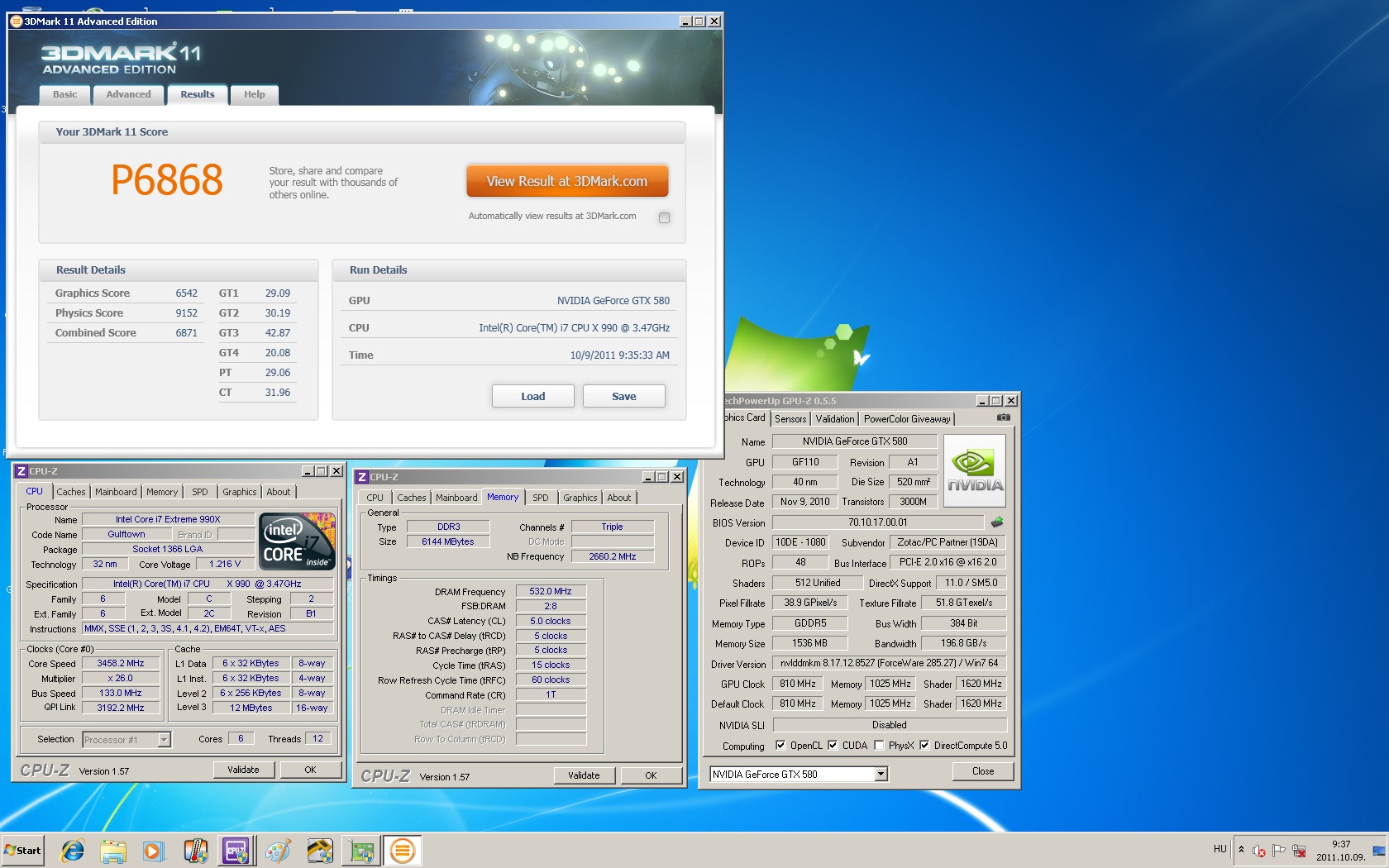
Task: Click the HU language indicator
Action: (x=1220, y=849)
